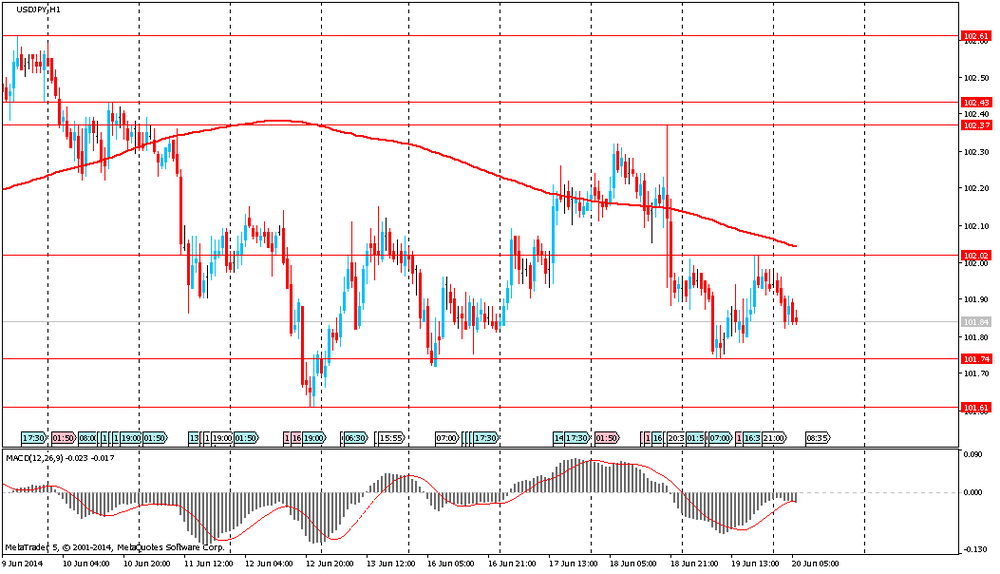Click the gray 101.84 current price label

coord(975,322)
